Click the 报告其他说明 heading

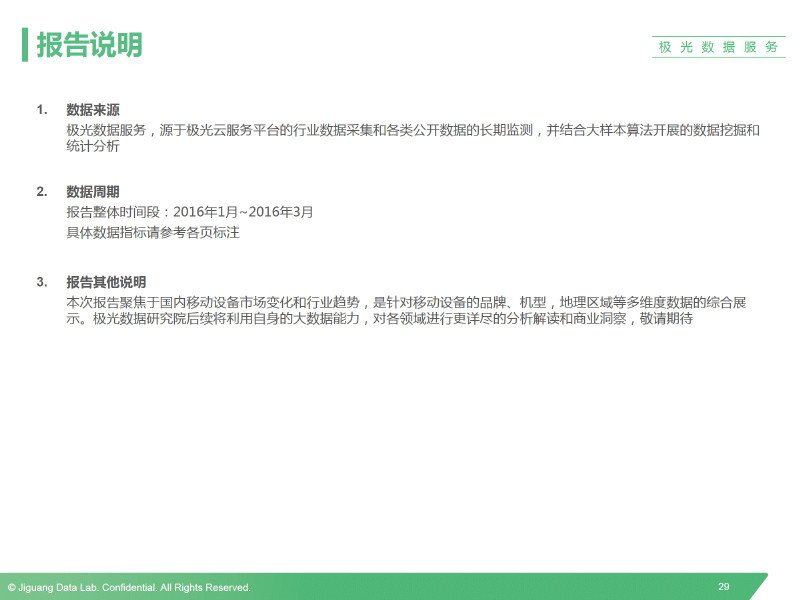point(106,282)
